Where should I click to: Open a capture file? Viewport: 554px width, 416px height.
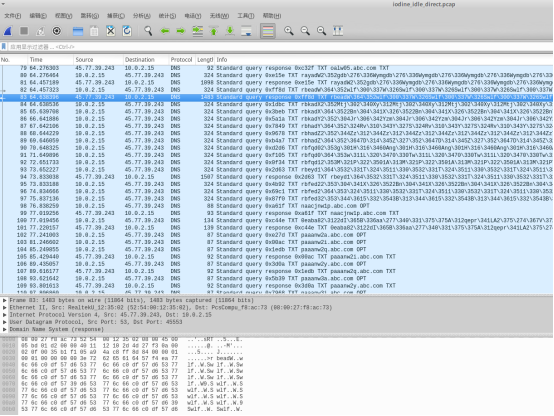point(78,31)
